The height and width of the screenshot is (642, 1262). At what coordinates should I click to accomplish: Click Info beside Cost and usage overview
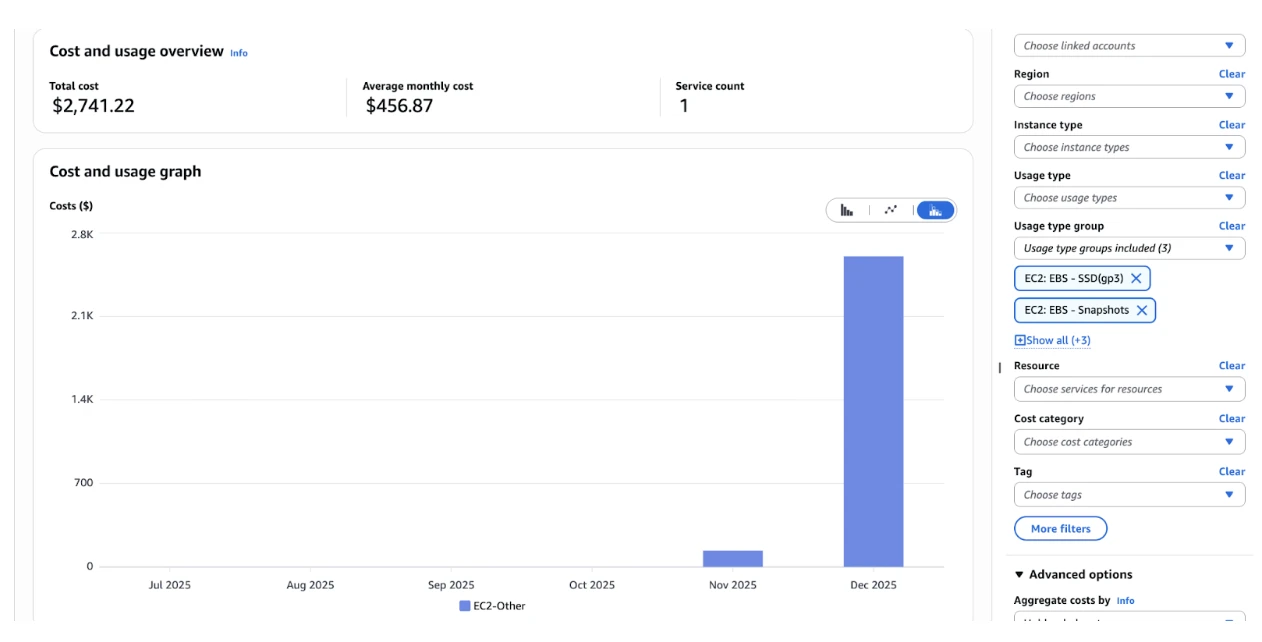click(x=238, y=52)
